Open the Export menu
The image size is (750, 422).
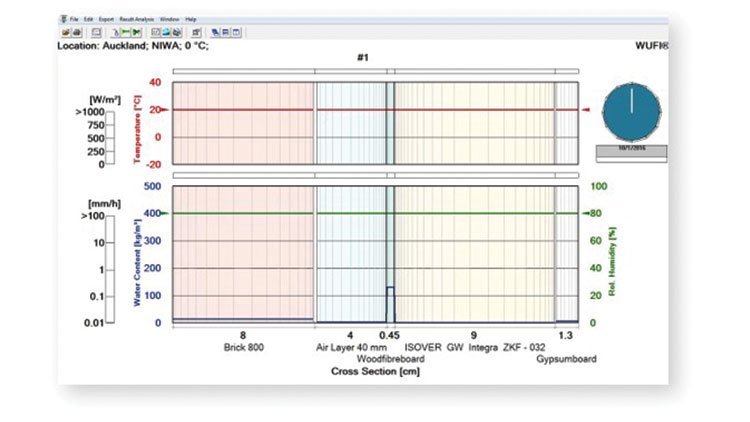click(x=106, y=19)
